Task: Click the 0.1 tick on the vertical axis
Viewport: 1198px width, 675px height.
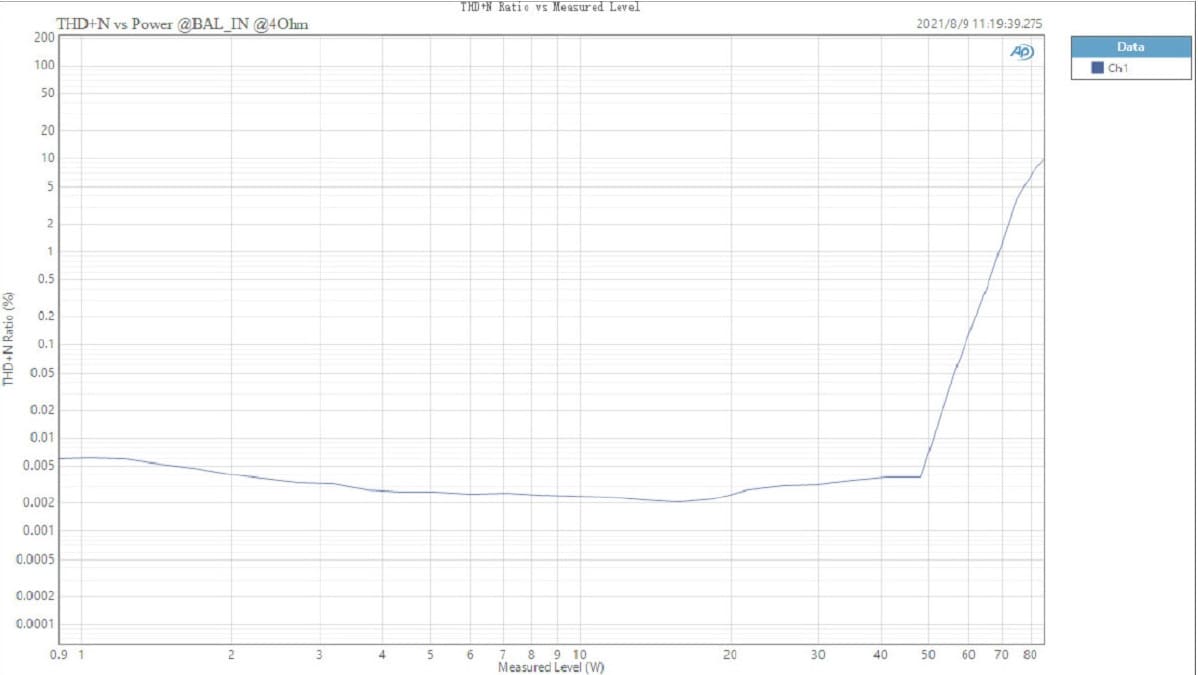Action: (47, 344)
